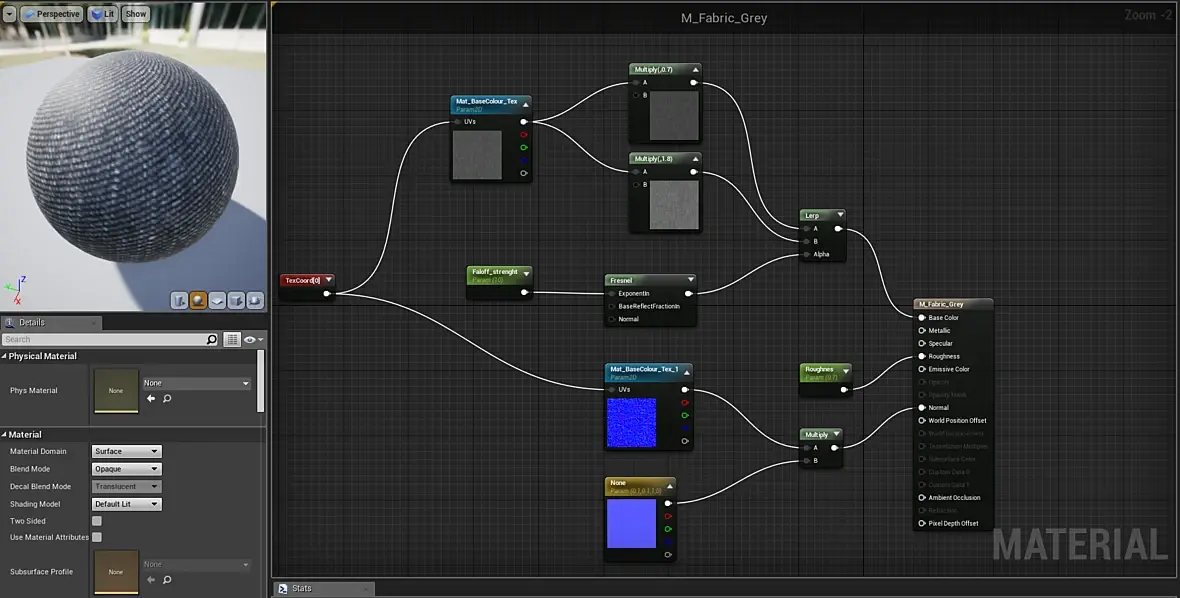Viewport: 1180px width, 598px height.
Task: Select Mat_BaseColour_Tex node title
Action: click(x=486, y=101)
